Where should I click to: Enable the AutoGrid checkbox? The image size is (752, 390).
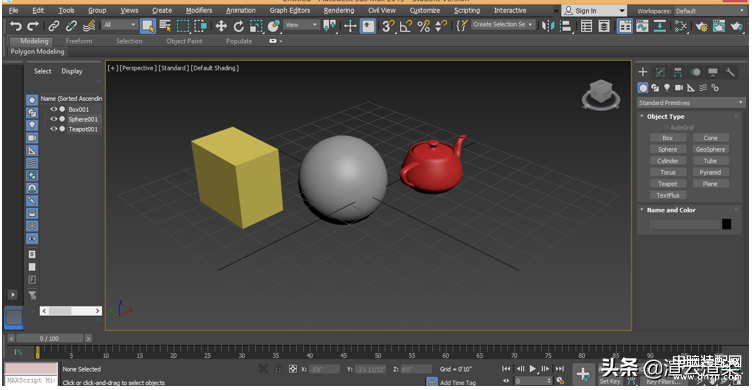point(666,127)
